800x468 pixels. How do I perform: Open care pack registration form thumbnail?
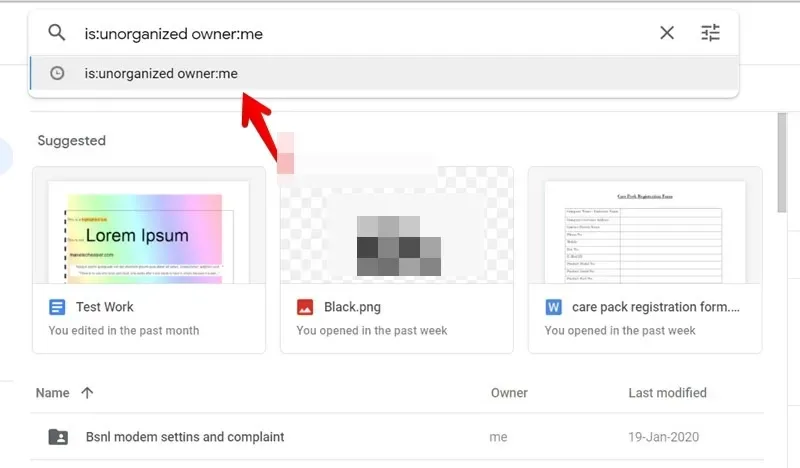pos(645,226)
